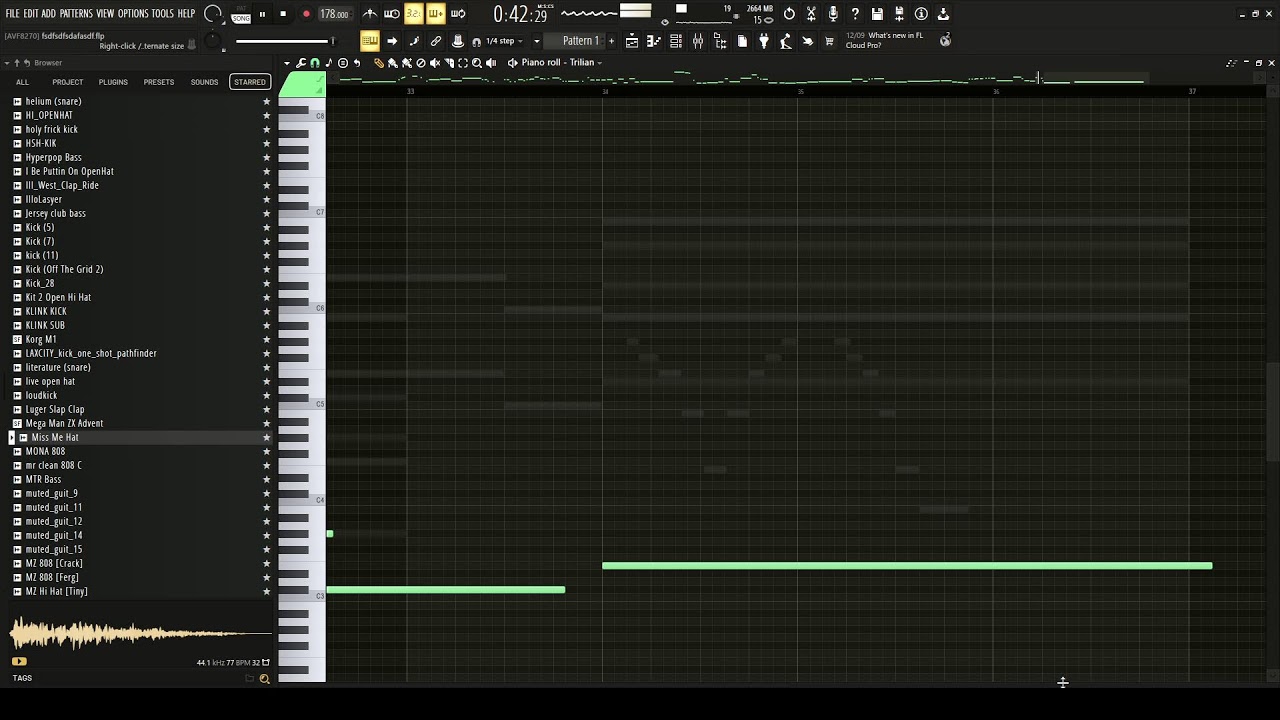Select Korg M1 preset in browser
The width and height of the screenshot is (1280, 720).
coord(41,339)
